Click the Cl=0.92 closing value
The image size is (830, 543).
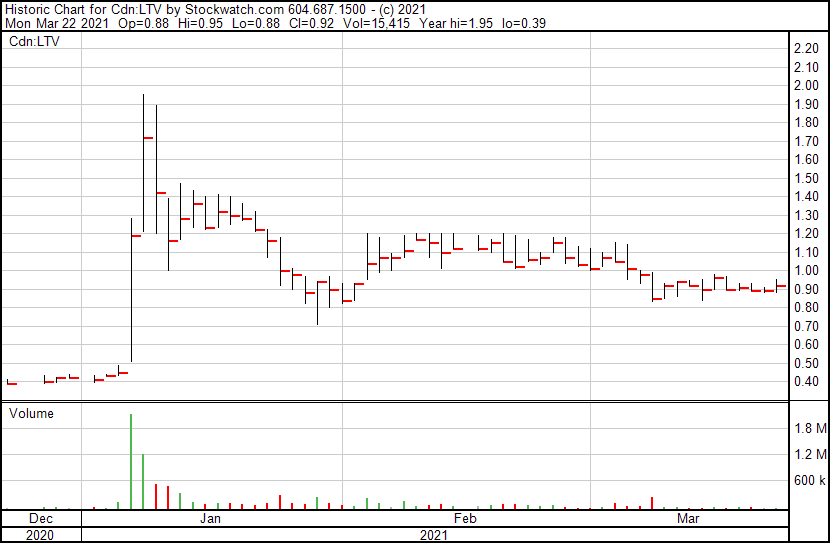coord(311,23)
